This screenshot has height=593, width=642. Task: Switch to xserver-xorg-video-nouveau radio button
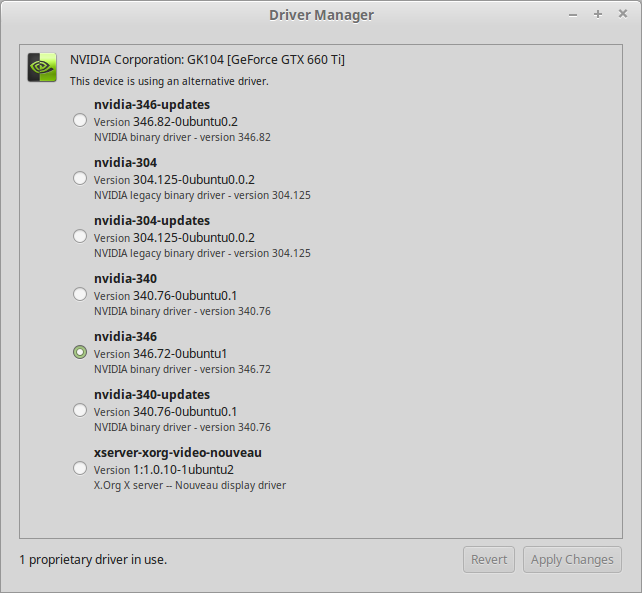pyautogui.click(x=80, y=468)
